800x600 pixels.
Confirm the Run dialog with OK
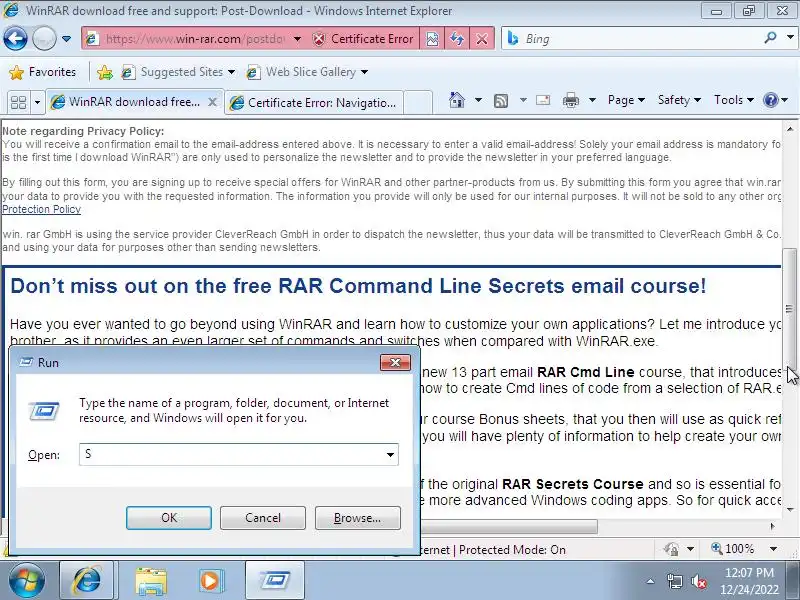[169, 518]
